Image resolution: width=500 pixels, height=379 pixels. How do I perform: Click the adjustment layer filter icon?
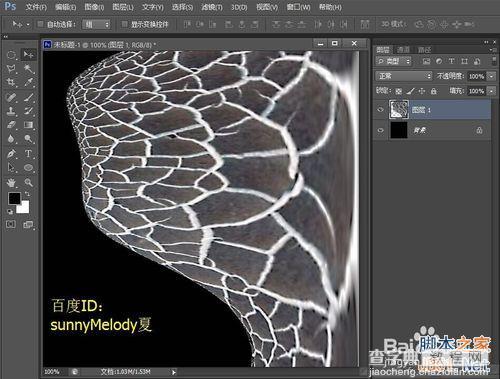(x=439, y=61)
